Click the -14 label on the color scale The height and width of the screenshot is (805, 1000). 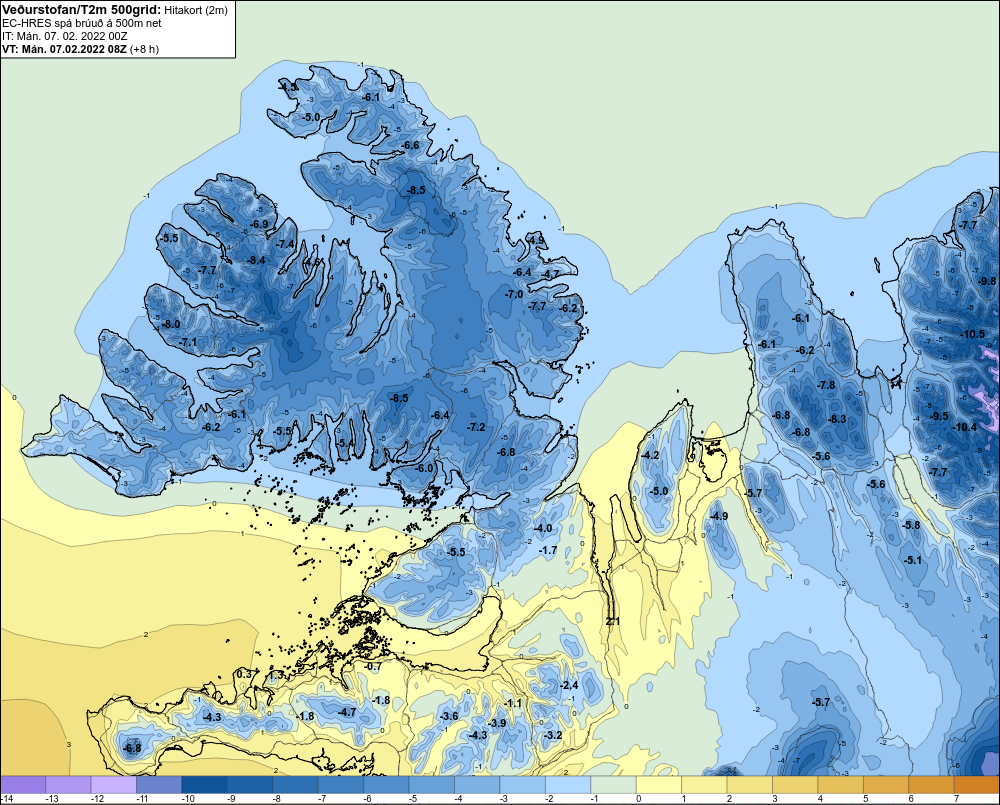[x=7, y=799]
